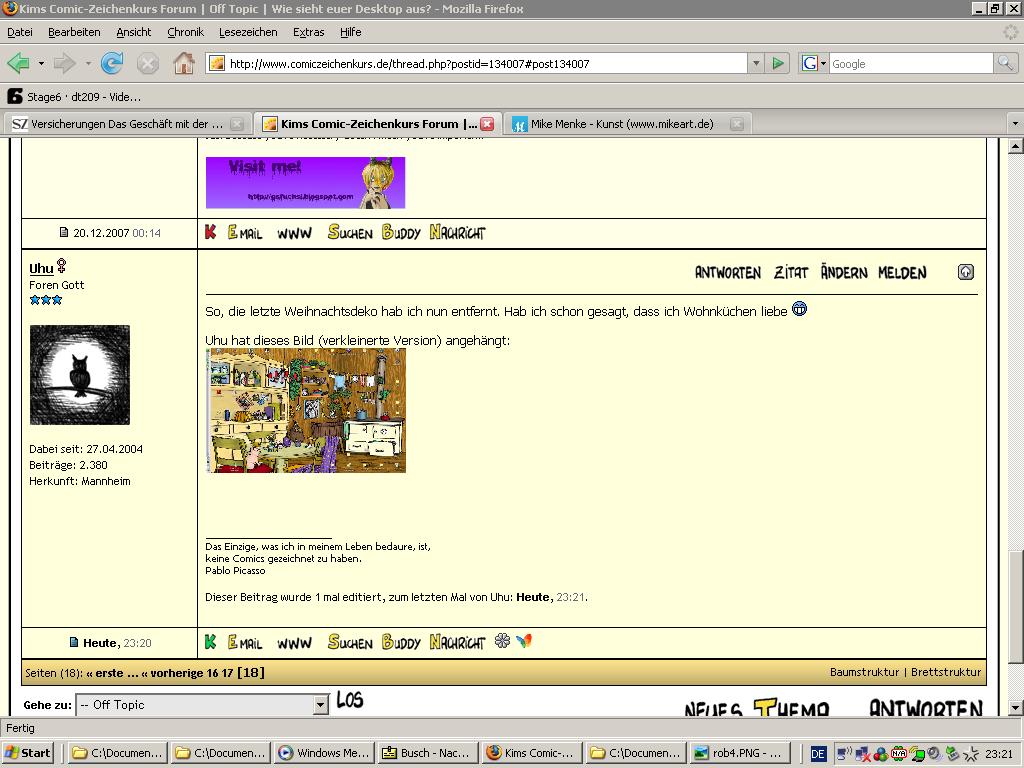The image size is (1024, 768).
Task: Open the Lesezeichen menu
Action: click(x=248, y=32)
